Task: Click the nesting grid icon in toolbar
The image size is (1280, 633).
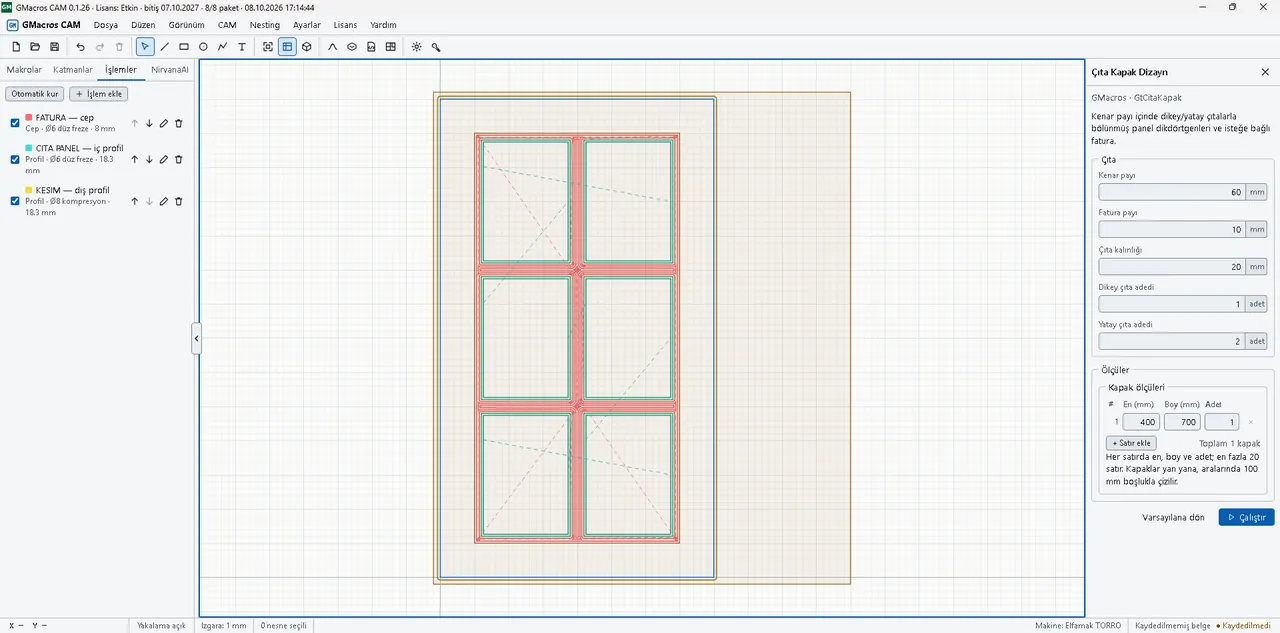Action: coord(390,47)
